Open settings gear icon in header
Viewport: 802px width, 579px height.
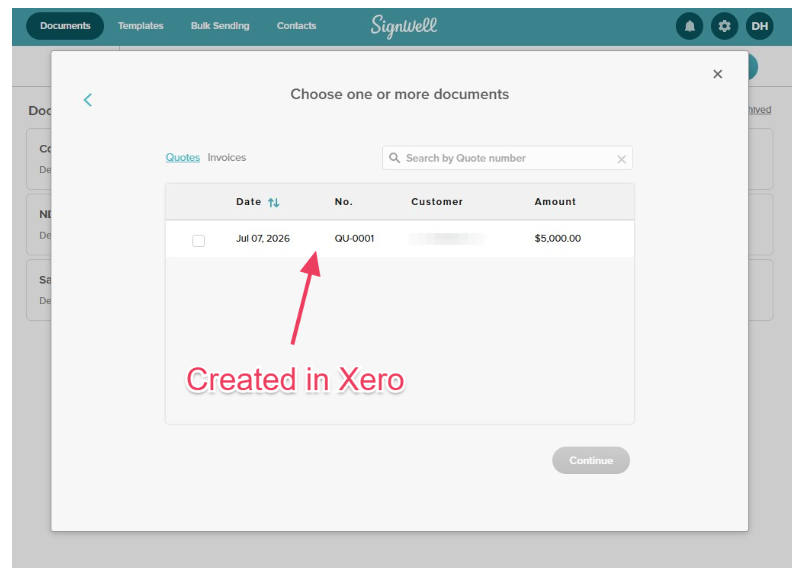click(x=724, y=26)
